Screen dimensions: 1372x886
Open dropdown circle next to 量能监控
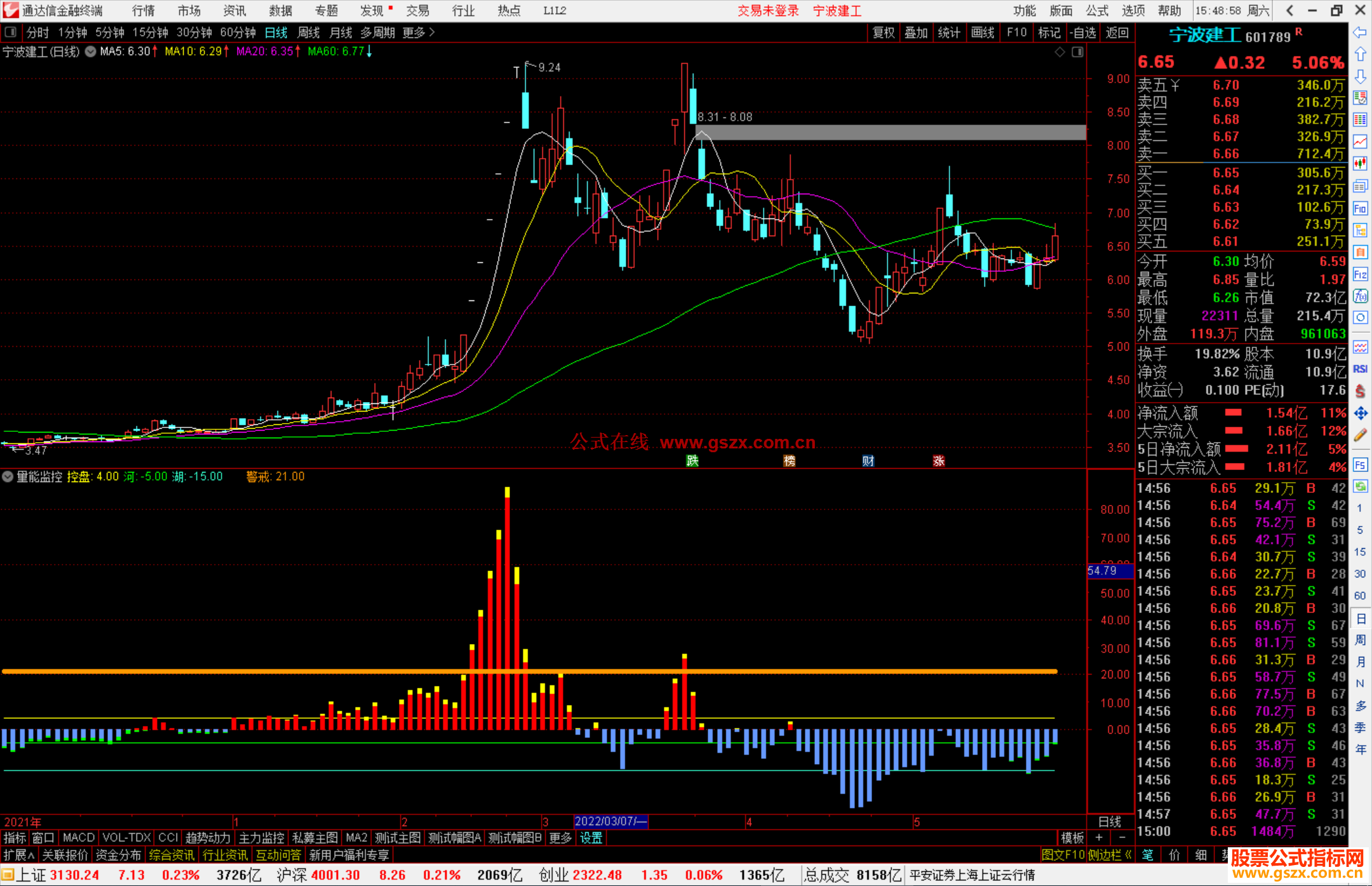pyautogui.click(x=8, y=476)
